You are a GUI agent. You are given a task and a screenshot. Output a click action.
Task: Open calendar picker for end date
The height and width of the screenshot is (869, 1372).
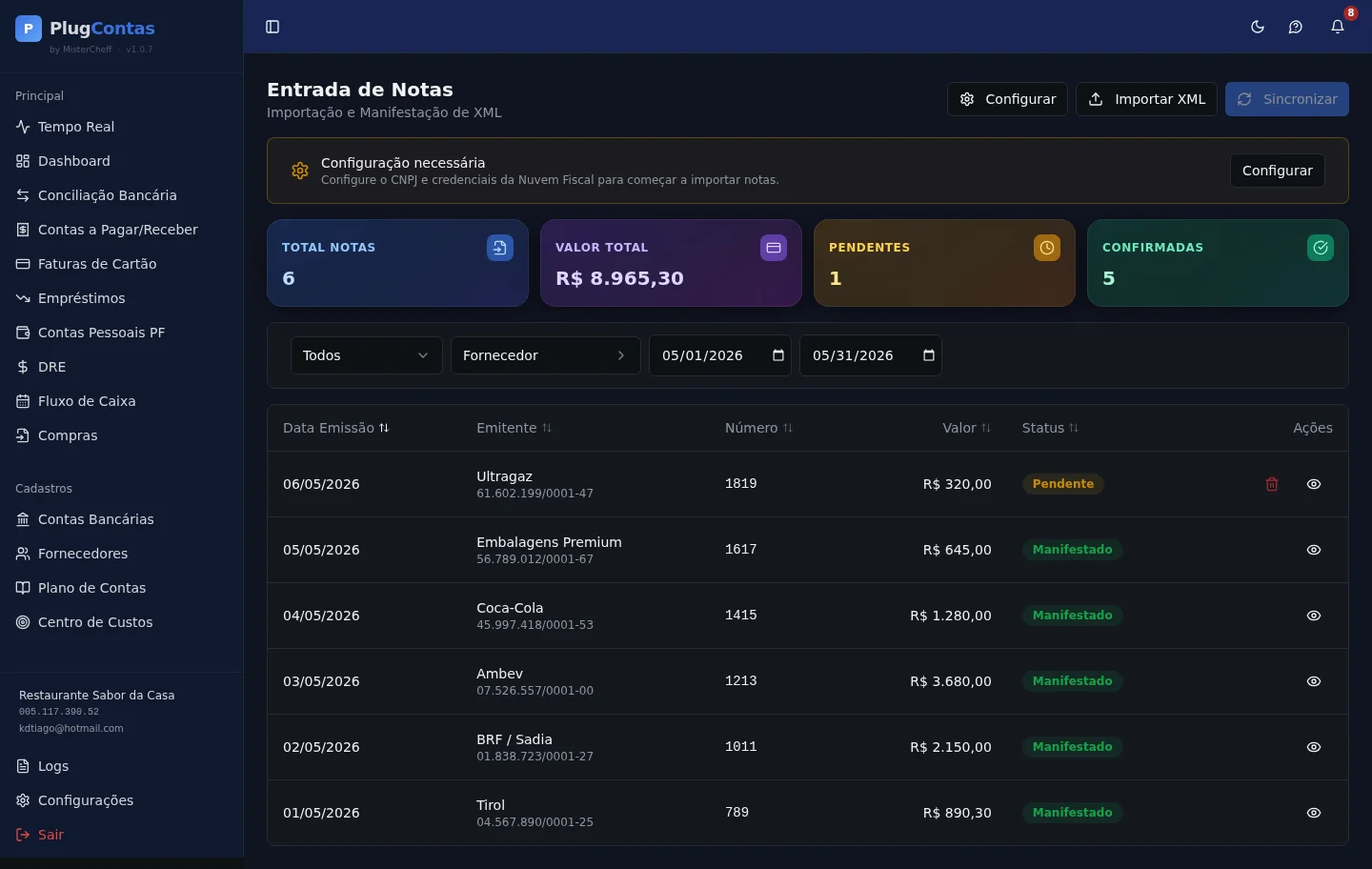[x=929, y=355]
